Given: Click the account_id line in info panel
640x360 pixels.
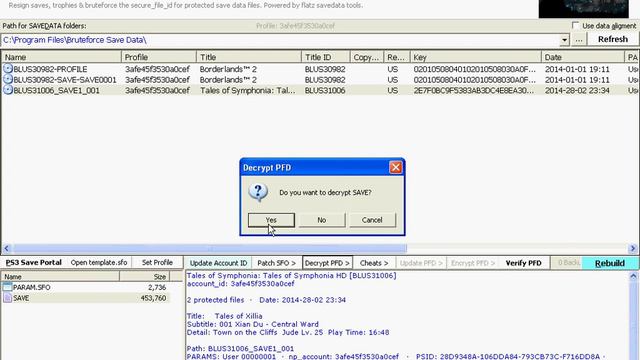Looking at the screenshot, I should [x=240, y=284].
